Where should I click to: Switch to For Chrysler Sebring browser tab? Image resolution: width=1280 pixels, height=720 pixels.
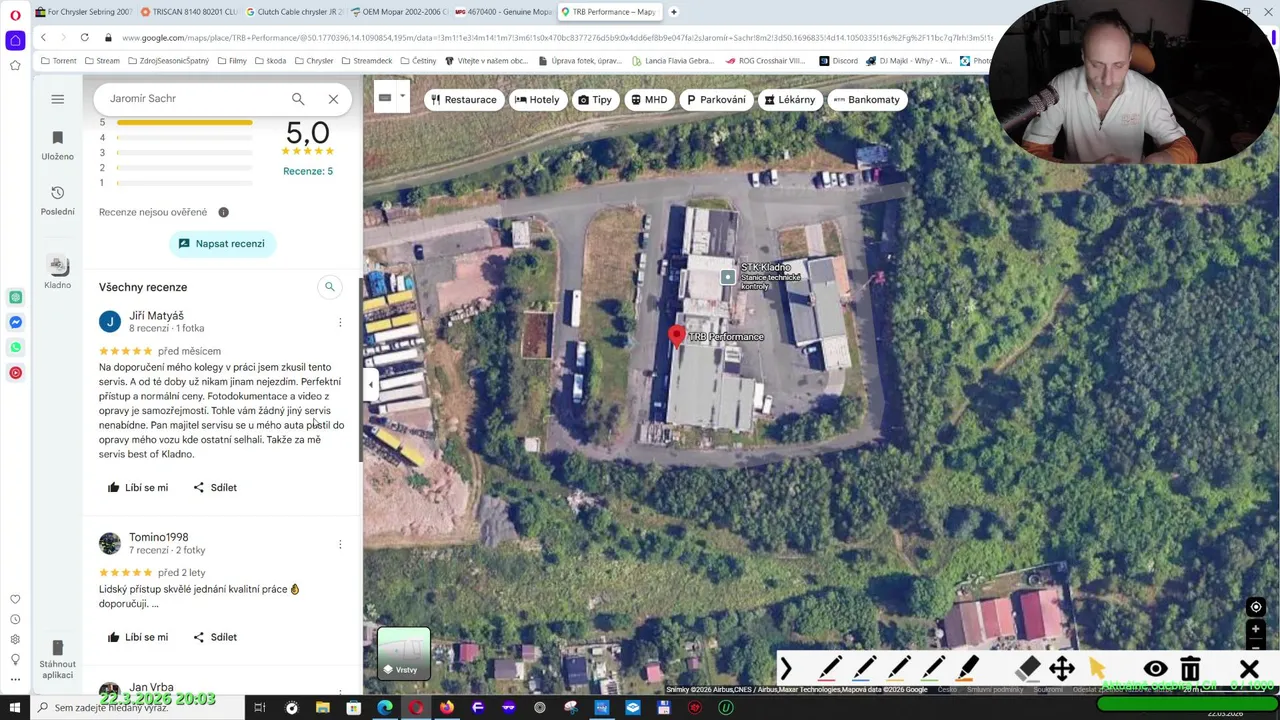tap(83, 12)
